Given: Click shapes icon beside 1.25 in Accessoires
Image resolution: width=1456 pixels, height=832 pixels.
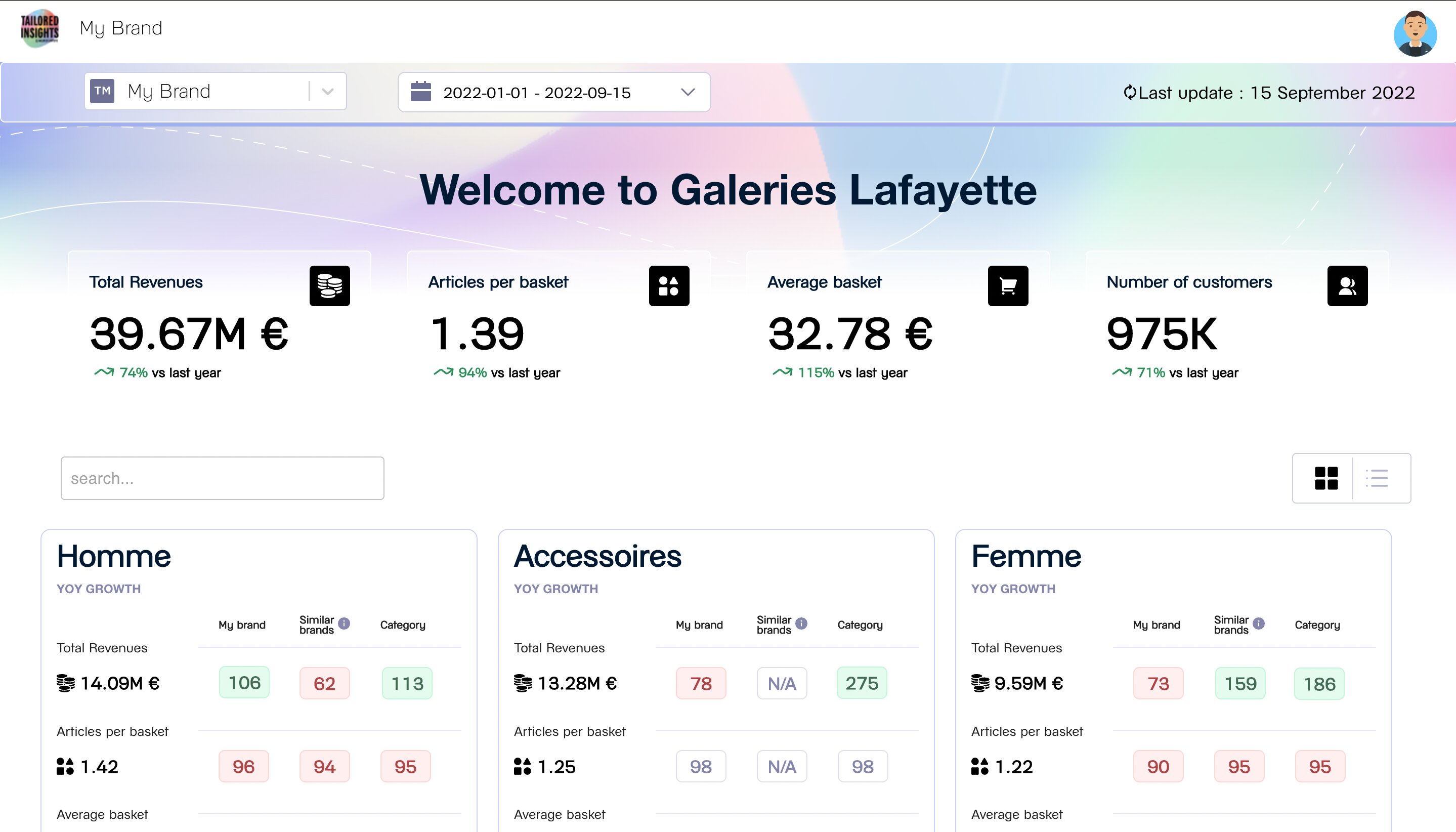Looking at the screenshot, I should (x=523, y=766).
